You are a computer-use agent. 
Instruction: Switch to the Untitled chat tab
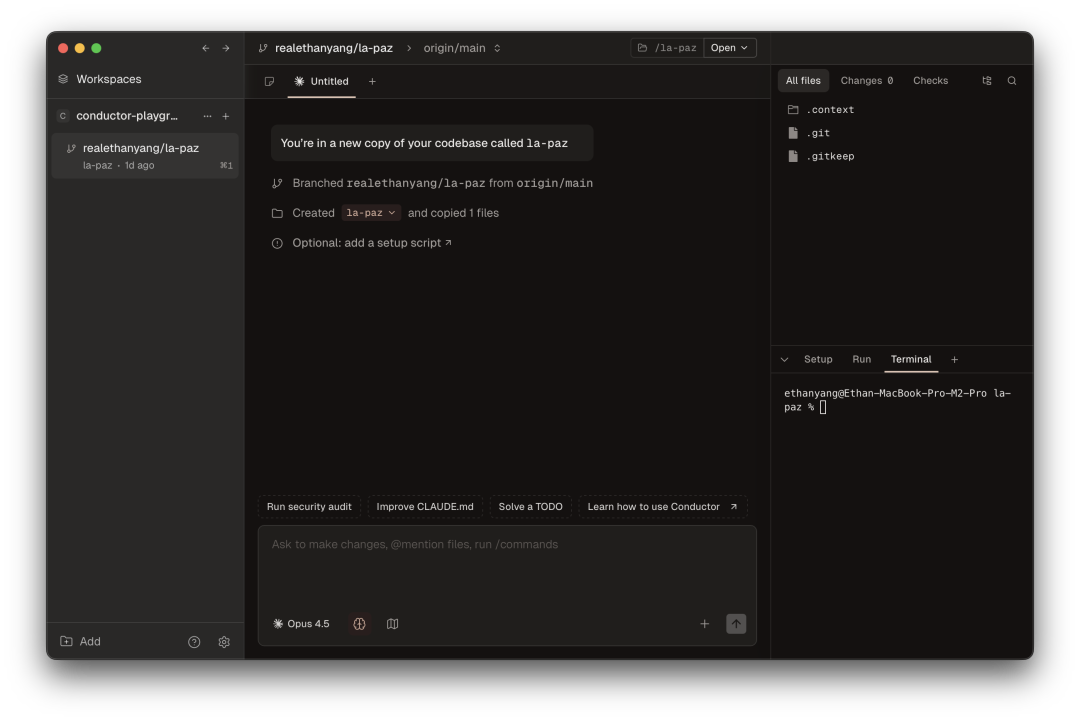pyautogui.click(x=322, y=81)
